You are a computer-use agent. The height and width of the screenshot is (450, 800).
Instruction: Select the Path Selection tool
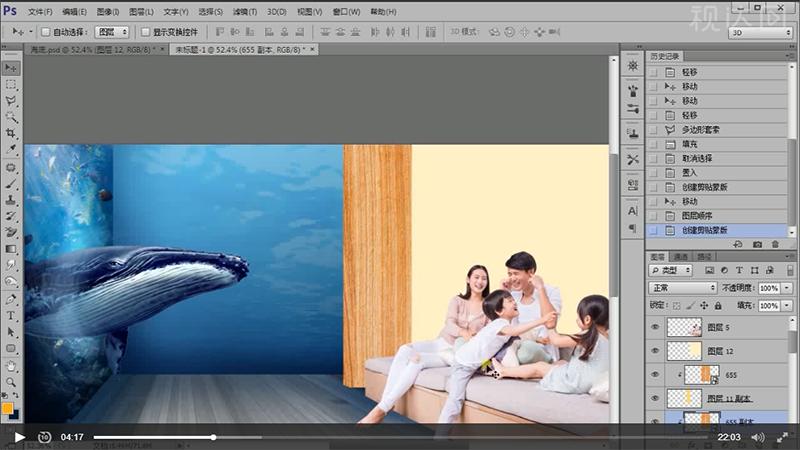[11, 332]
